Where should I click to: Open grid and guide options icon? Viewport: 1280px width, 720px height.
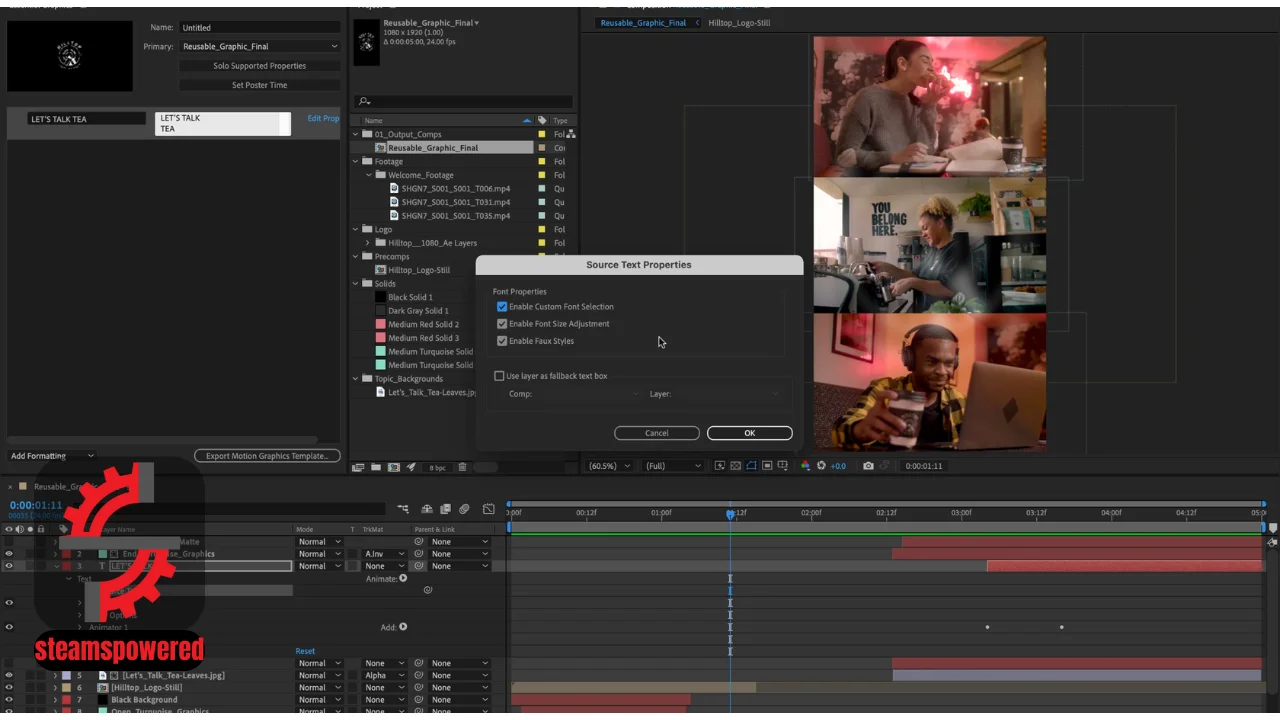click(x=782, y=466)
